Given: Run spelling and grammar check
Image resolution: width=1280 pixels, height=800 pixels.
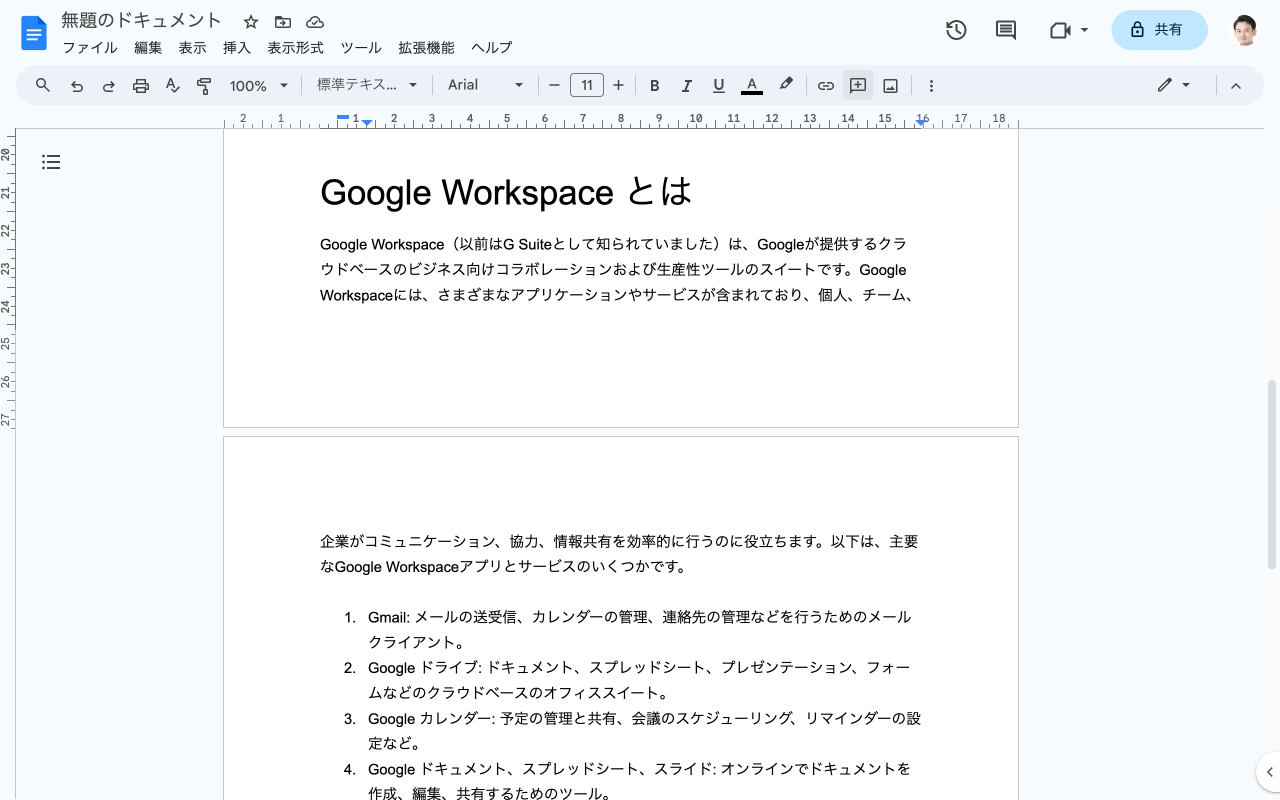Looking at the screenshot, I should [x=173, y=86].
